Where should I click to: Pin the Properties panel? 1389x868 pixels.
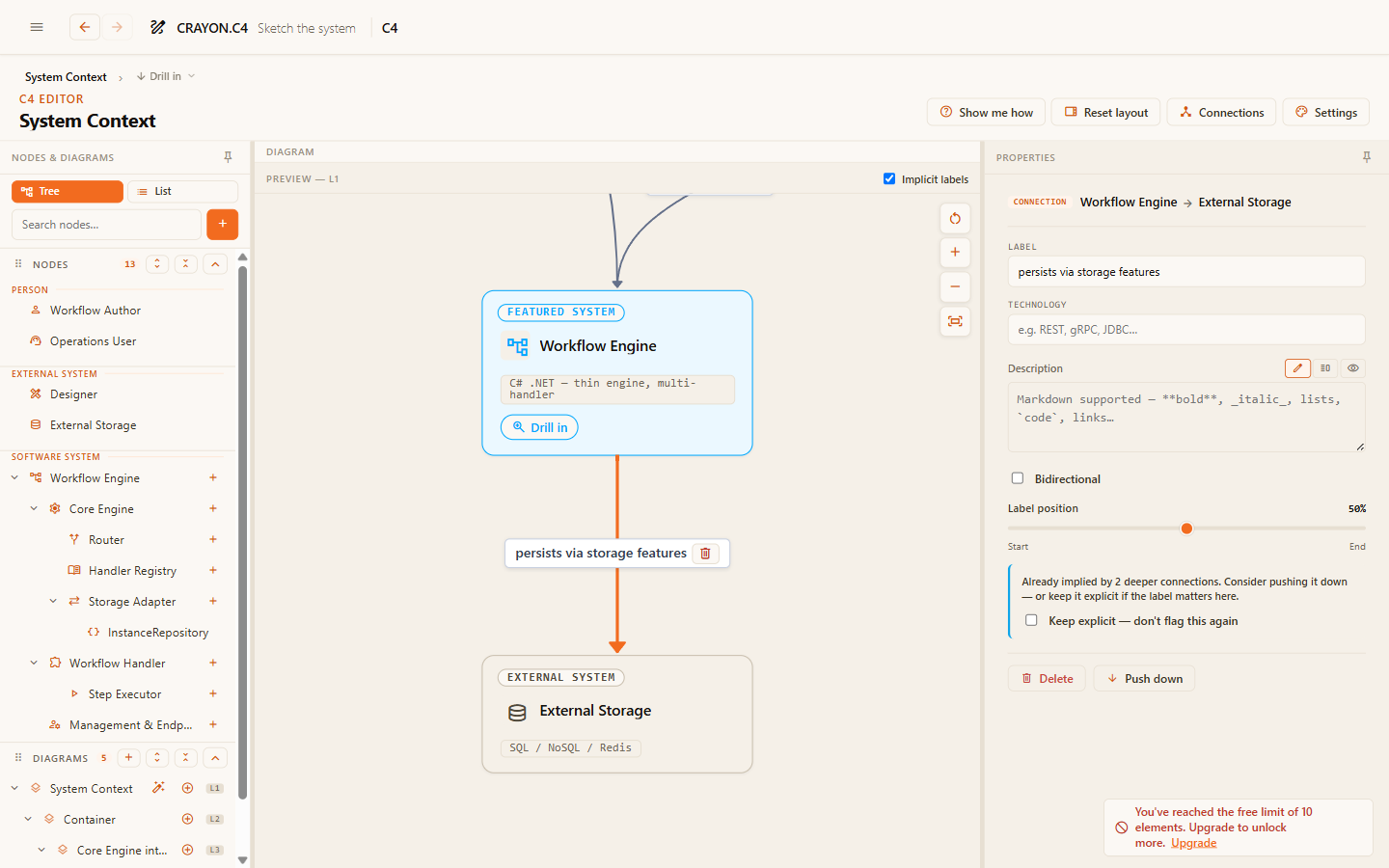(x=1366, y=157)
